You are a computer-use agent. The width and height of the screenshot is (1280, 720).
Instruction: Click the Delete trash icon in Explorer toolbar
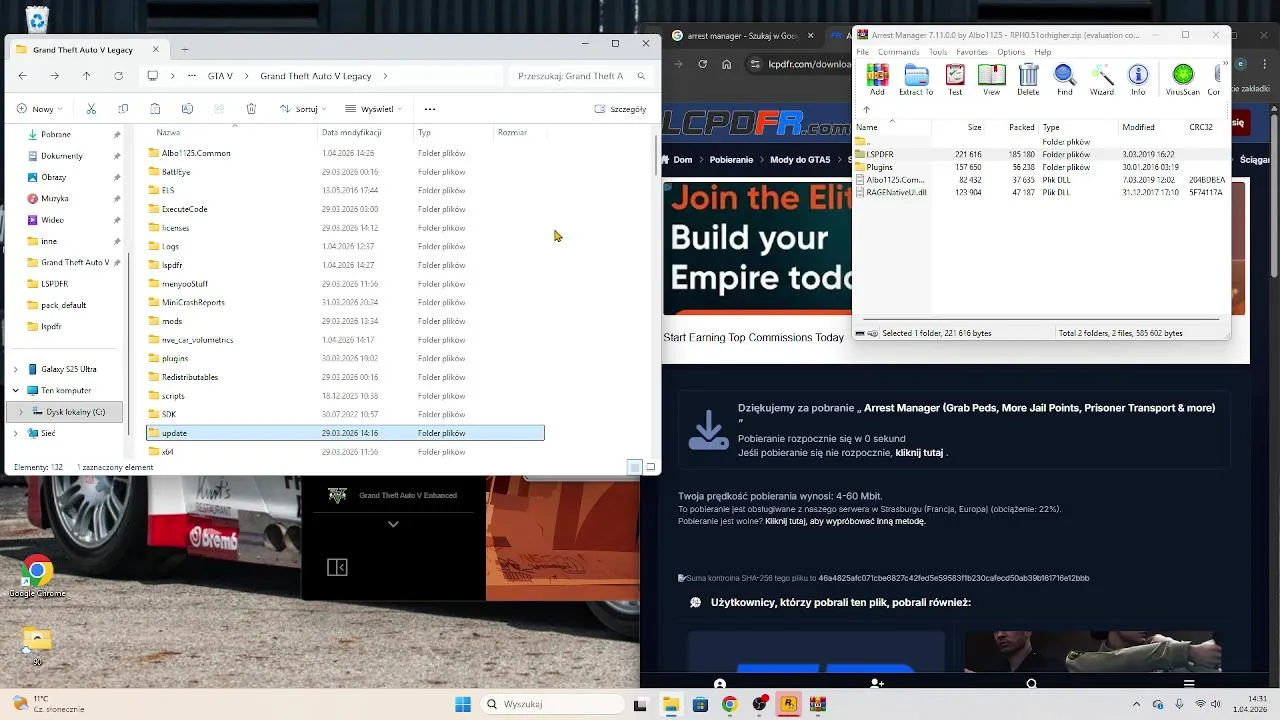(251, 109)
